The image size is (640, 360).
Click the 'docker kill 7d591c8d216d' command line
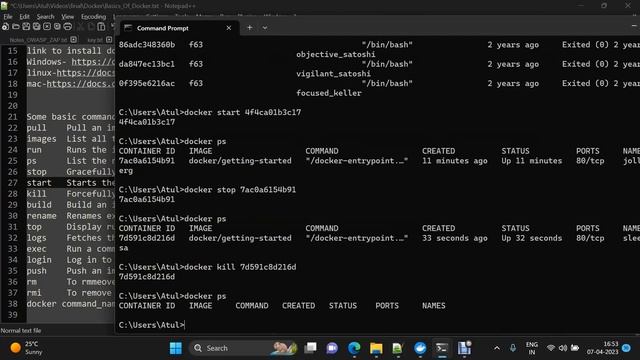coord(207,267)
